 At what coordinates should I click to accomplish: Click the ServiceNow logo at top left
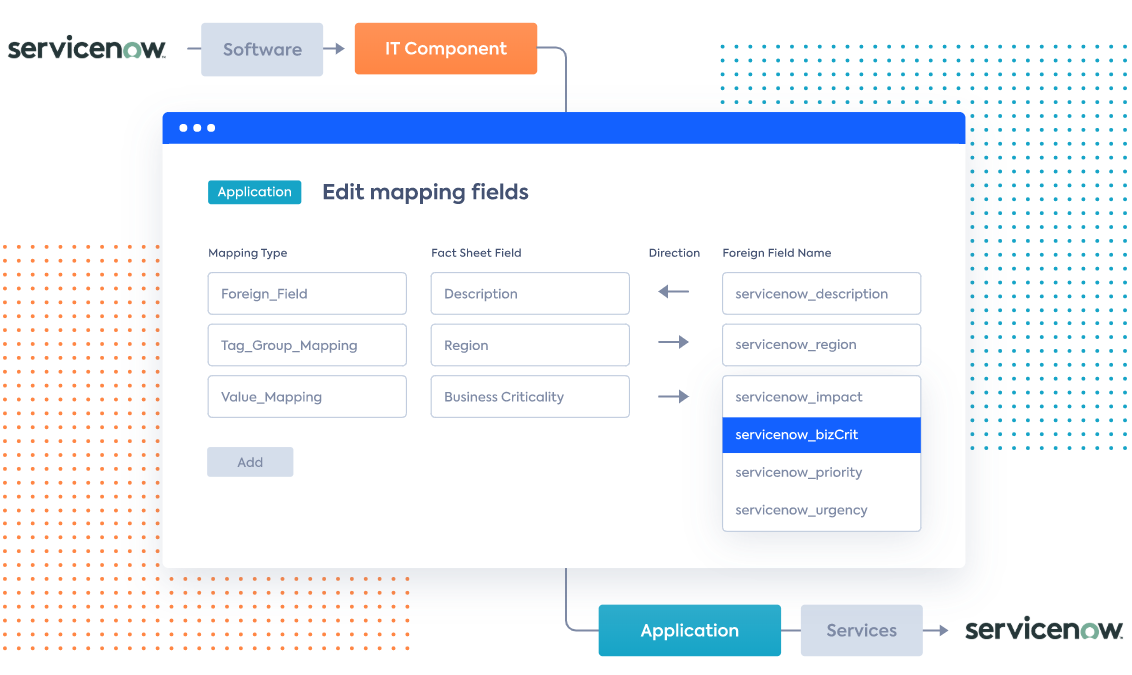point(86,48)
